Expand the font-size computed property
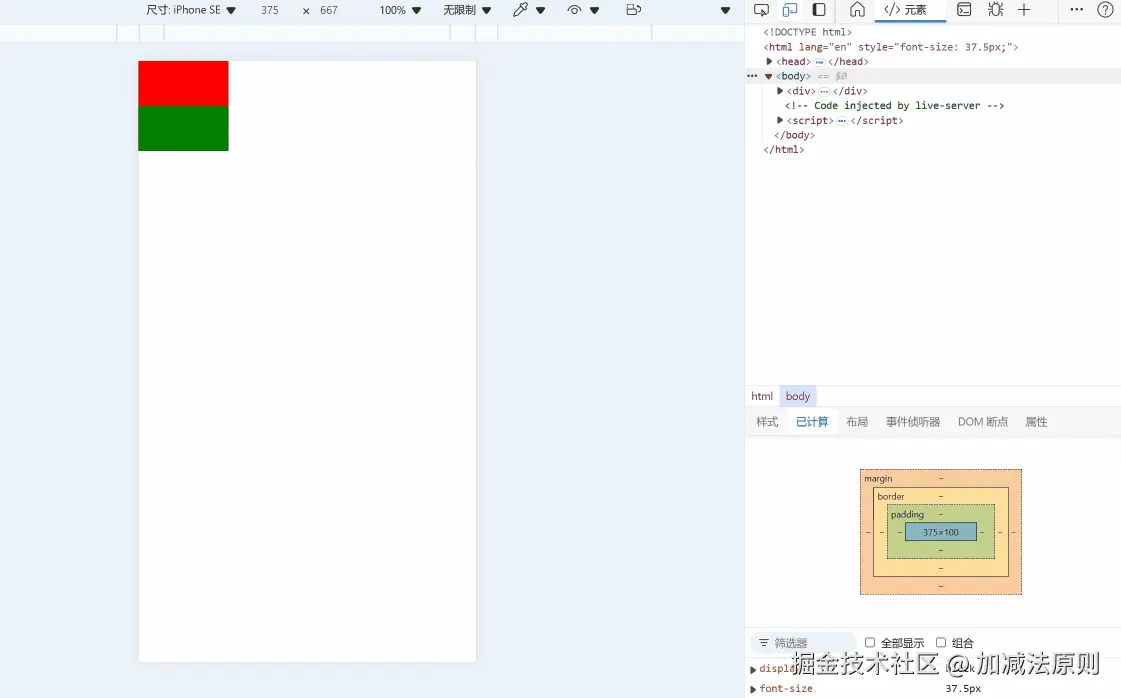The image size is (1121, 698). [753, 688]
